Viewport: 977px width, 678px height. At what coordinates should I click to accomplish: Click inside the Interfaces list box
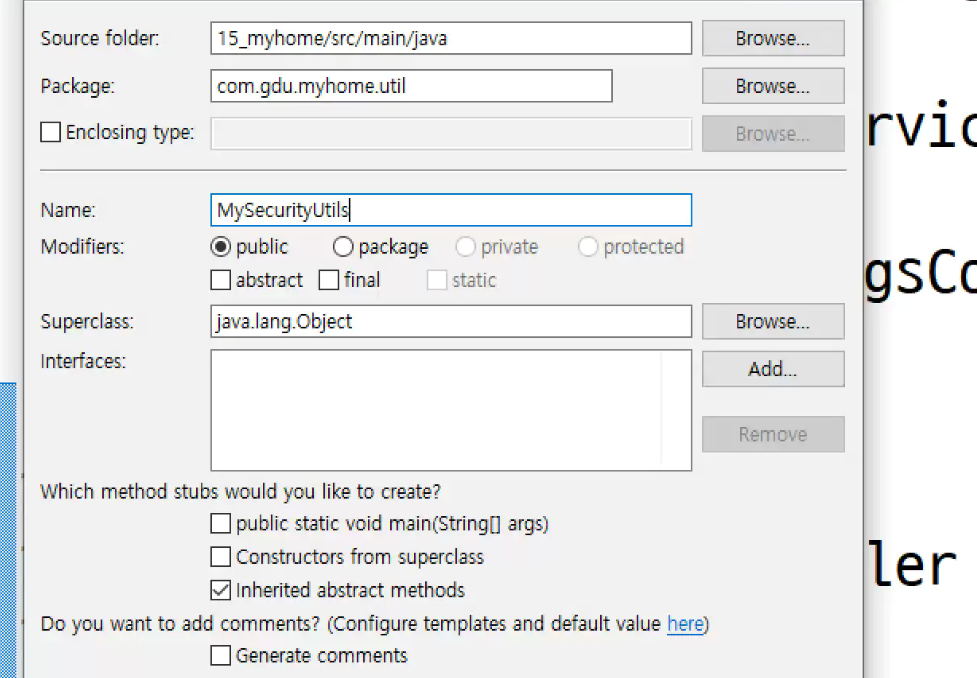pos(450,410)
